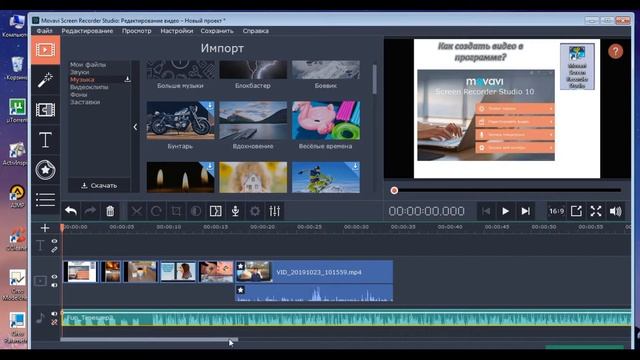Open the Transition wizard icon

[216, 211]
